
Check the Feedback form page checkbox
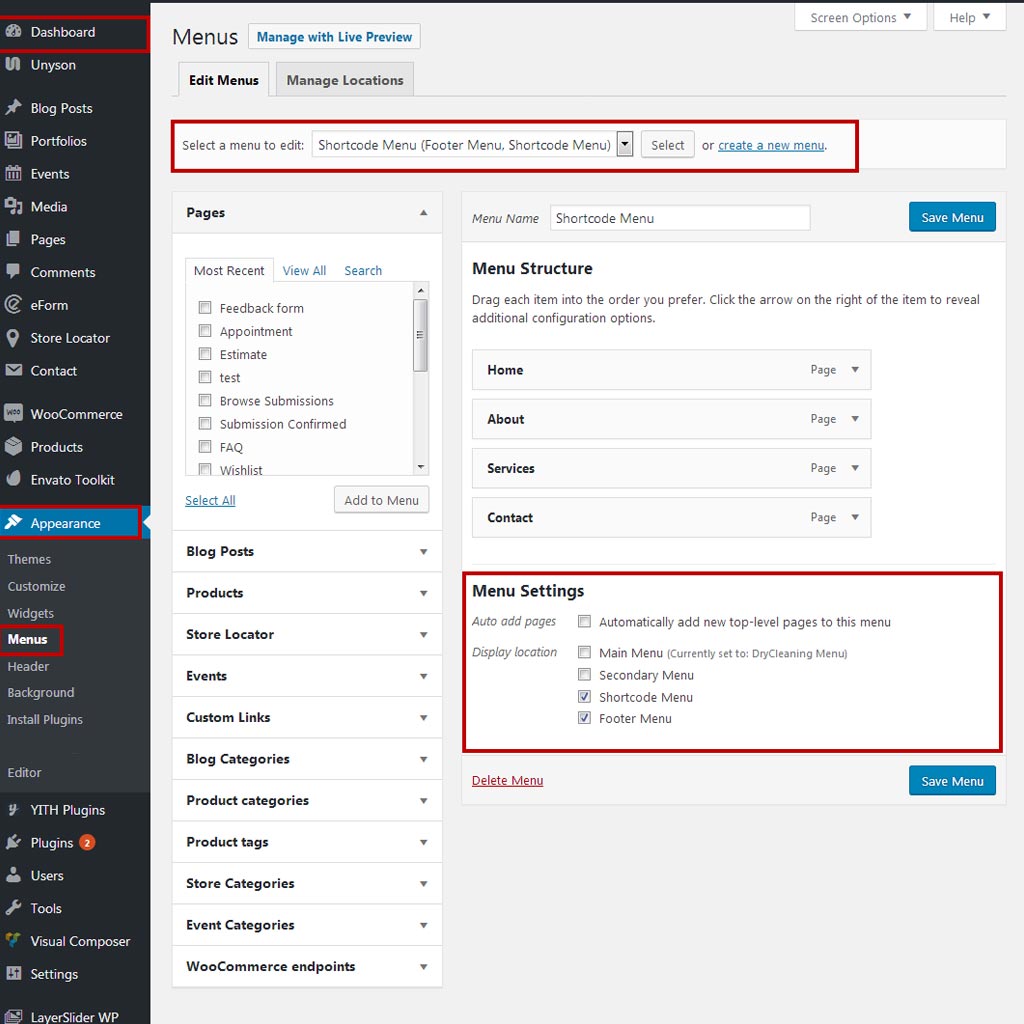pyautogui.click(x=205, y=308)
